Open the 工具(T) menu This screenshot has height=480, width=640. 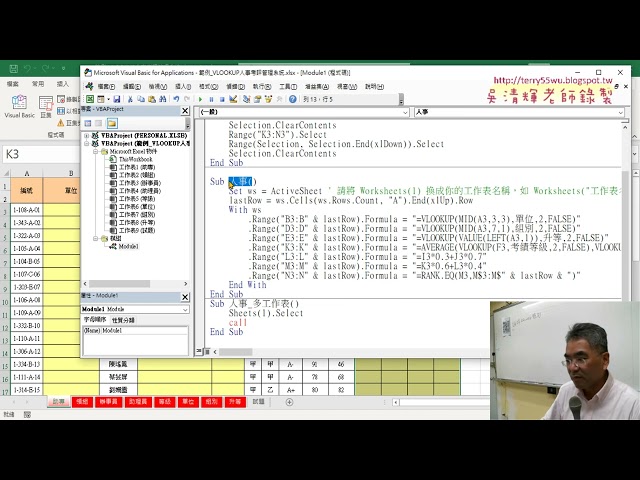[287, 86]
